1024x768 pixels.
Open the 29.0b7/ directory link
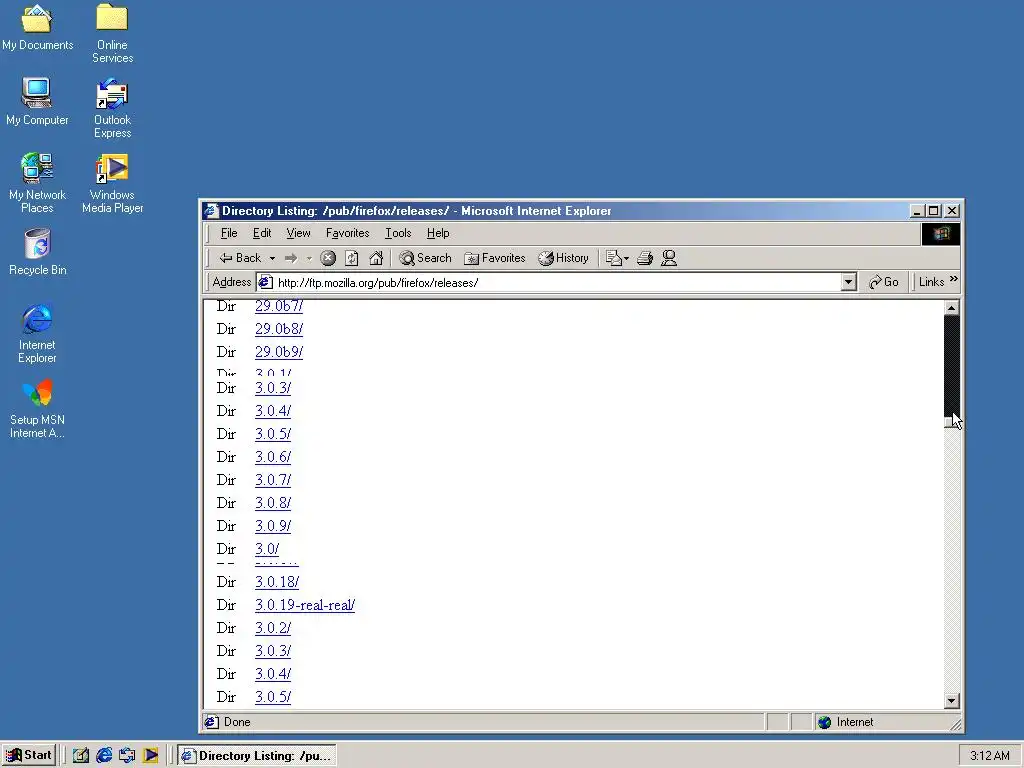279,306
